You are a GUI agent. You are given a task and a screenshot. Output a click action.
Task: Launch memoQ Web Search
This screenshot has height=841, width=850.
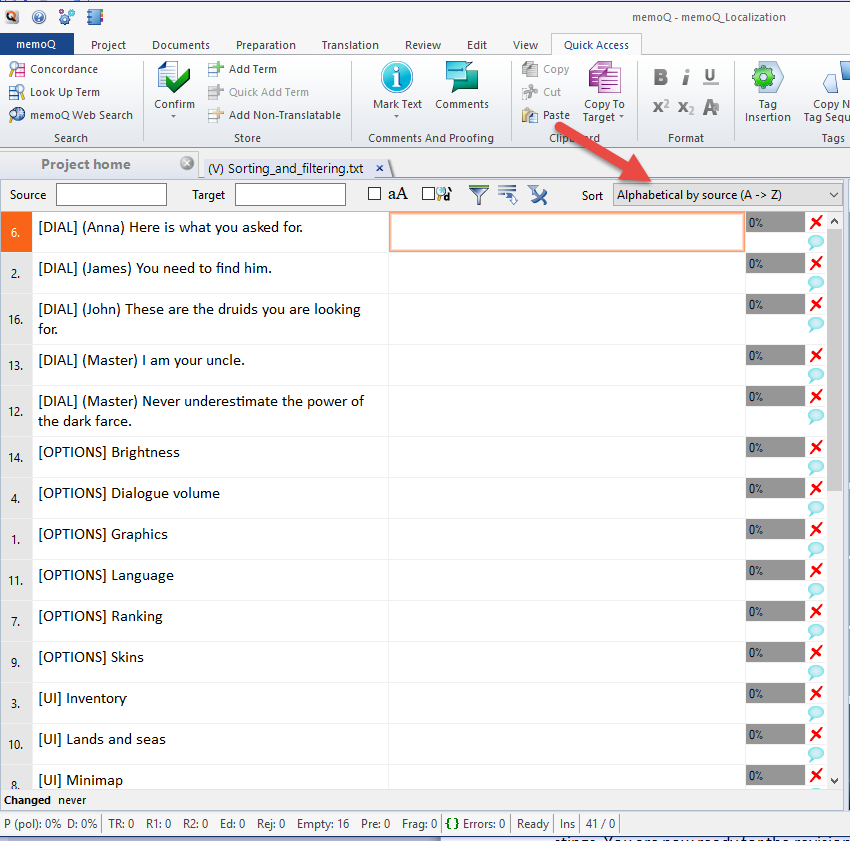tap(70, 115)
